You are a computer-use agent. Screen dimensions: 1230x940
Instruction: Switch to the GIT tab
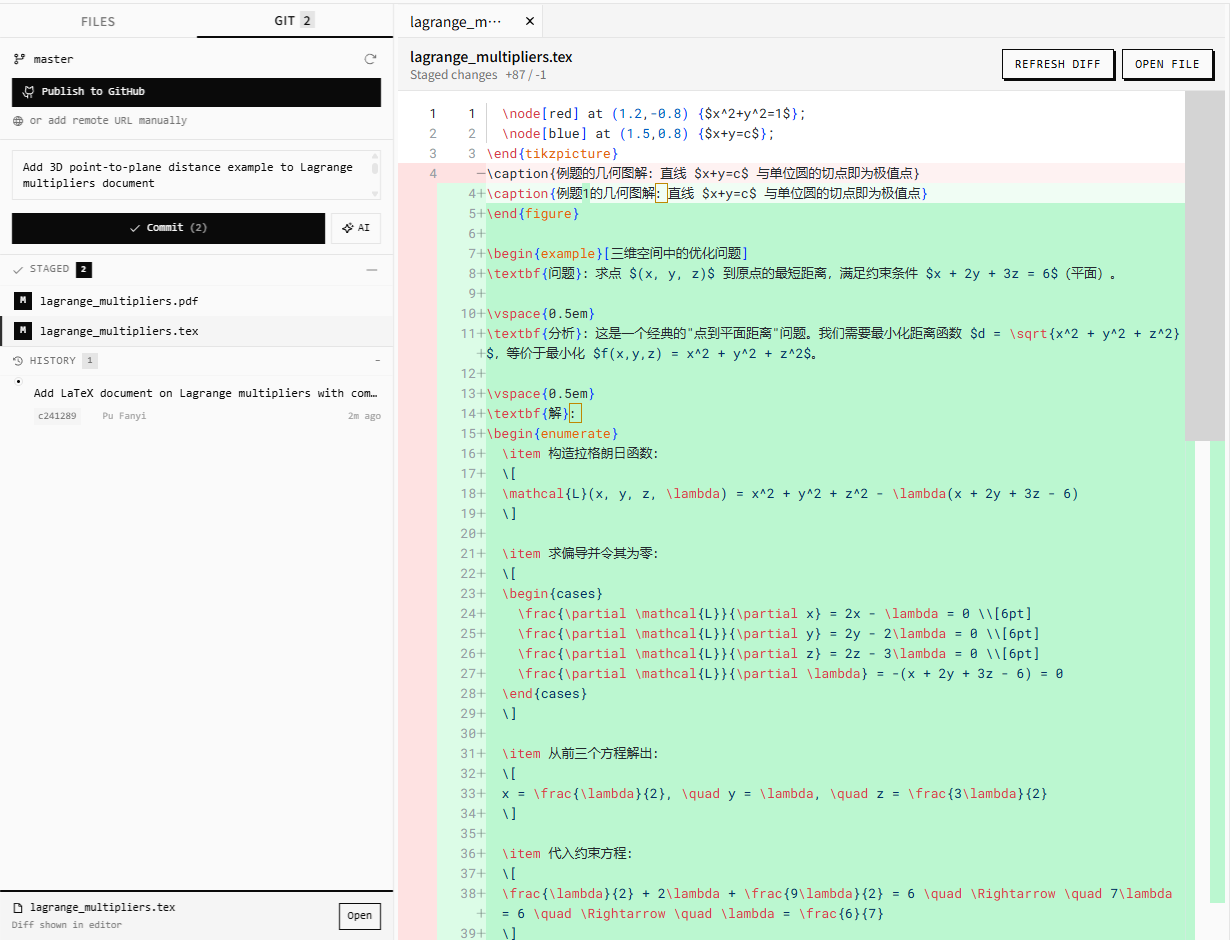coord(295,21)
